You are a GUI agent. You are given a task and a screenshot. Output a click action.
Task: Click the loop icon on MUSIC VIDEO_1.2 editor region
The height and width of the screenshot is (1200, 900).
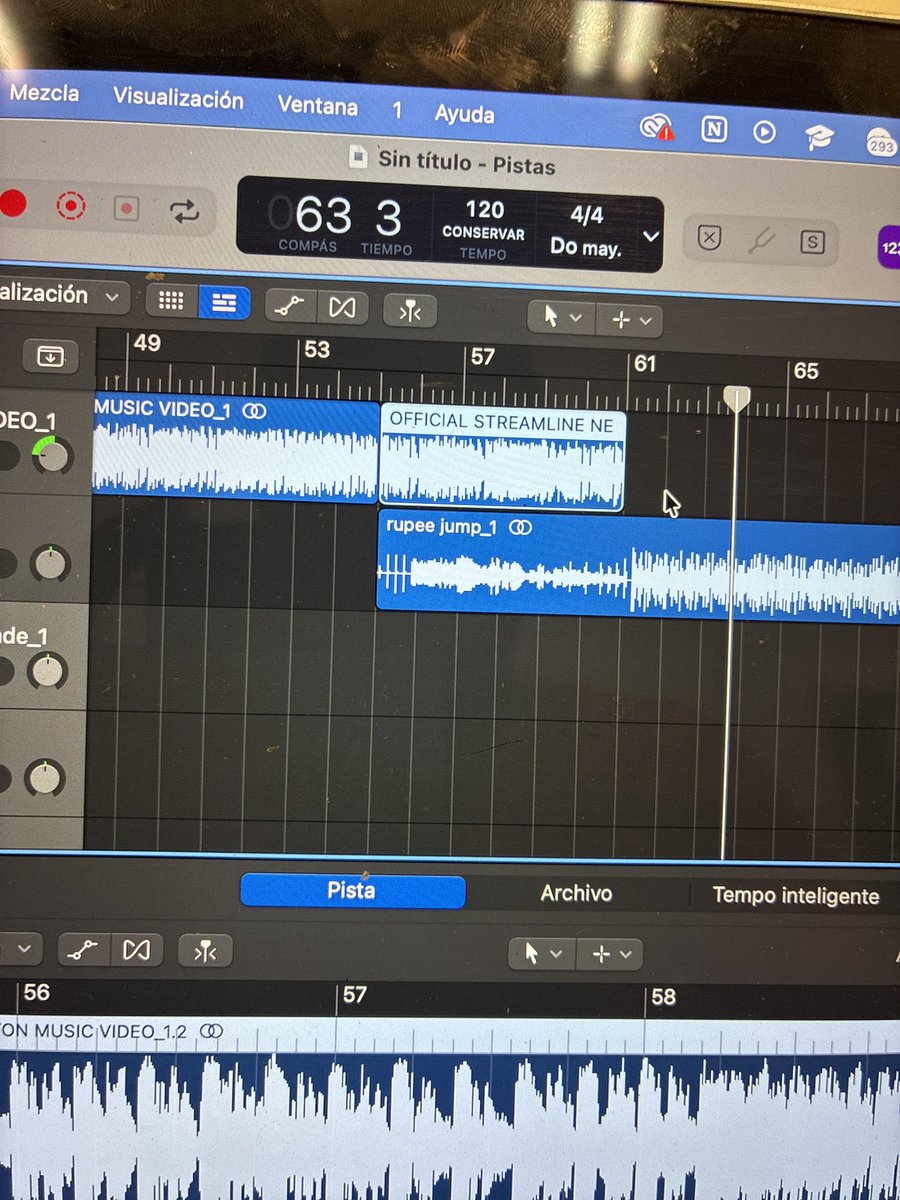point(210,1030)
